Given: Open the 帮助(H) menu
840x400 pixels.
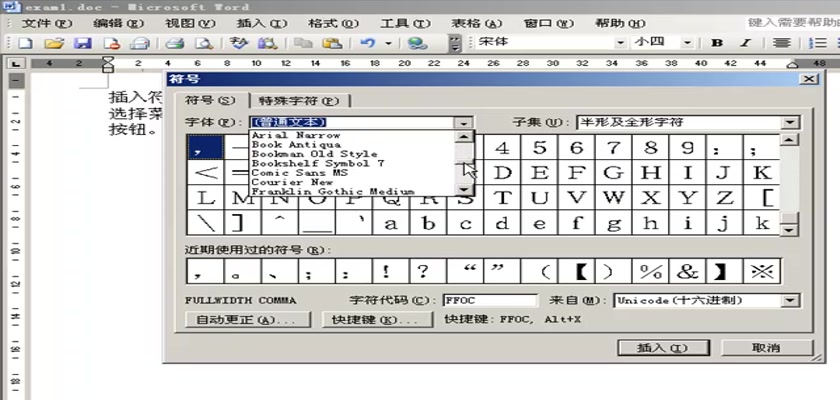Looking at the screenshot, I should pyautogui.click(x=620, y=24).
